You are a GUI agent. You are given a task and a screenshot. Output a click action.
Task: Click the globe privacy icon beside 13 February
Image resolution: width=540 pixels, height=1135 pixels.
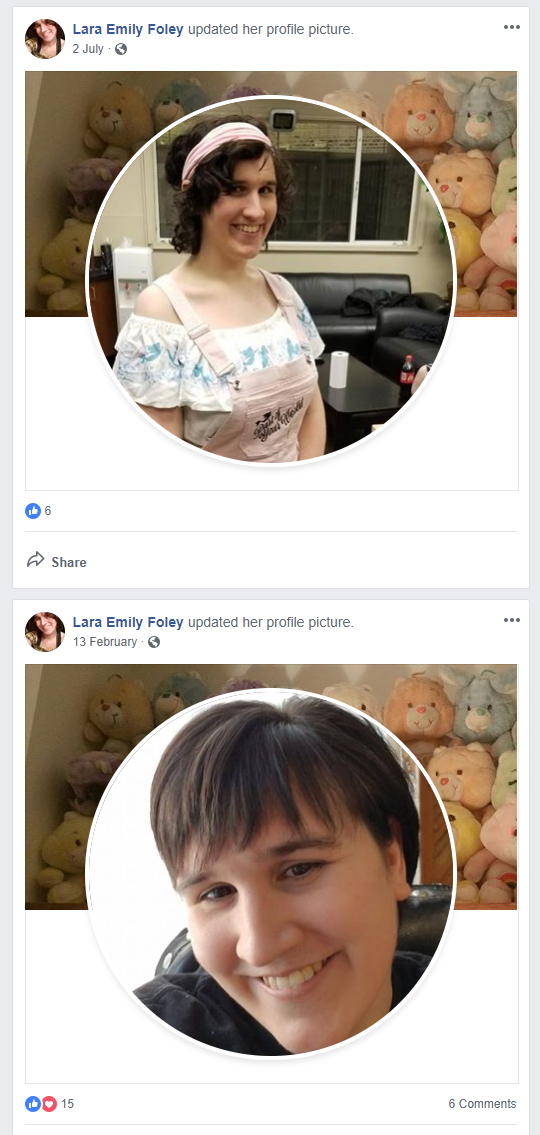(153, 642)
